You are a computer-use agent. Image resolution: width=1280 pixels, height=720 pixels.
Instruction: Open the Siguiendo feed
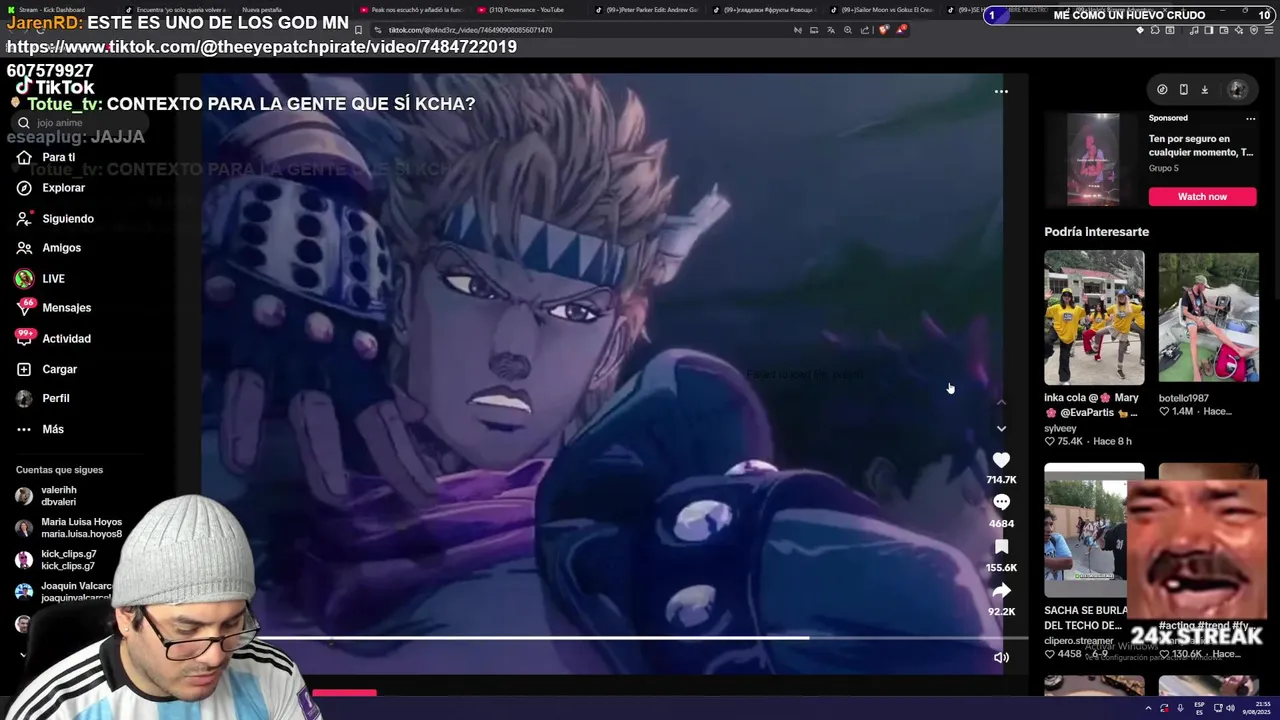[x=55, y=219]
